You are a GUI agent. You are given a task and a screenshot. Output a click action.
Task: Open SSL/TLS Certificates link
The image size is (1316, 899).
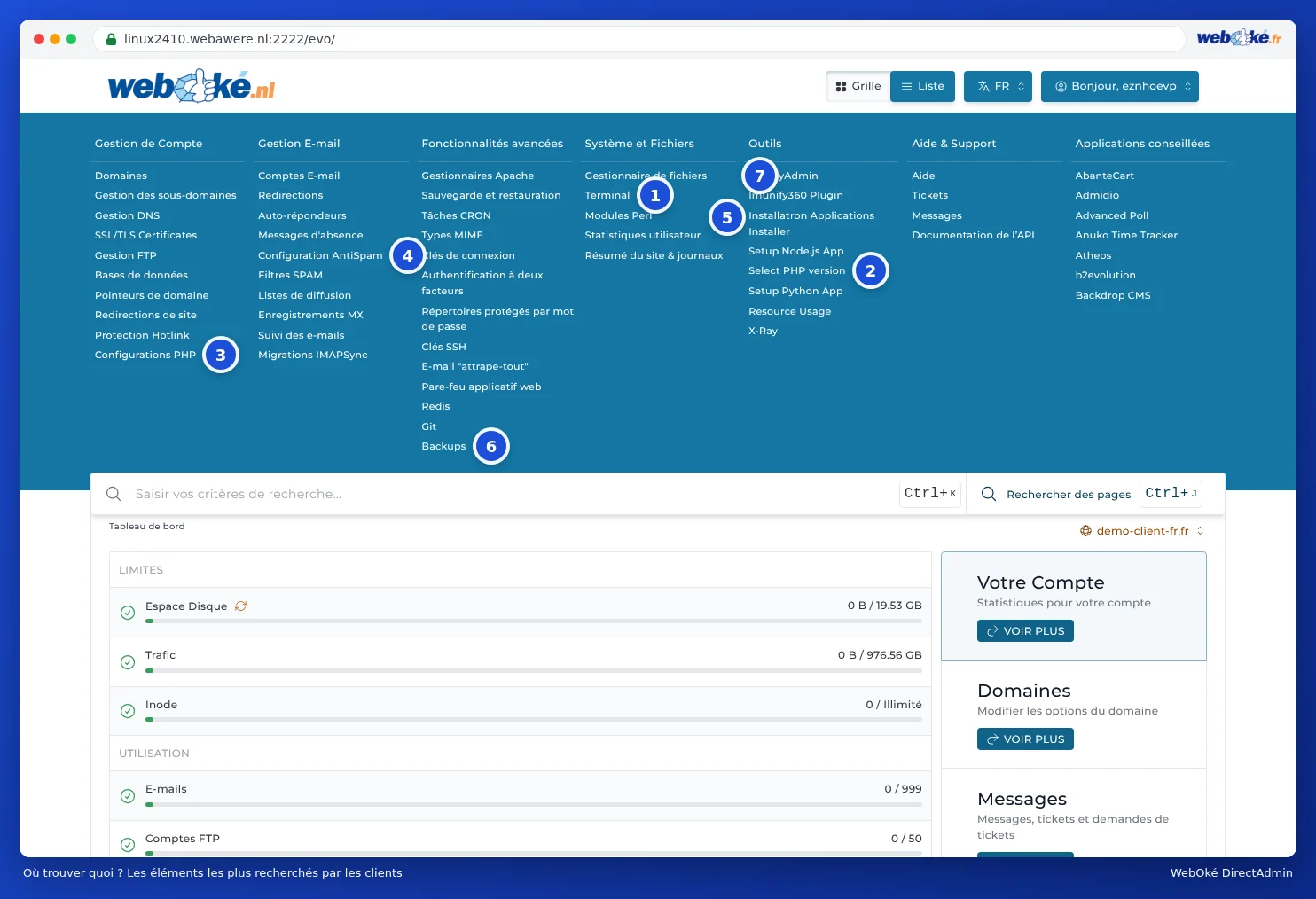coord(145,235)
